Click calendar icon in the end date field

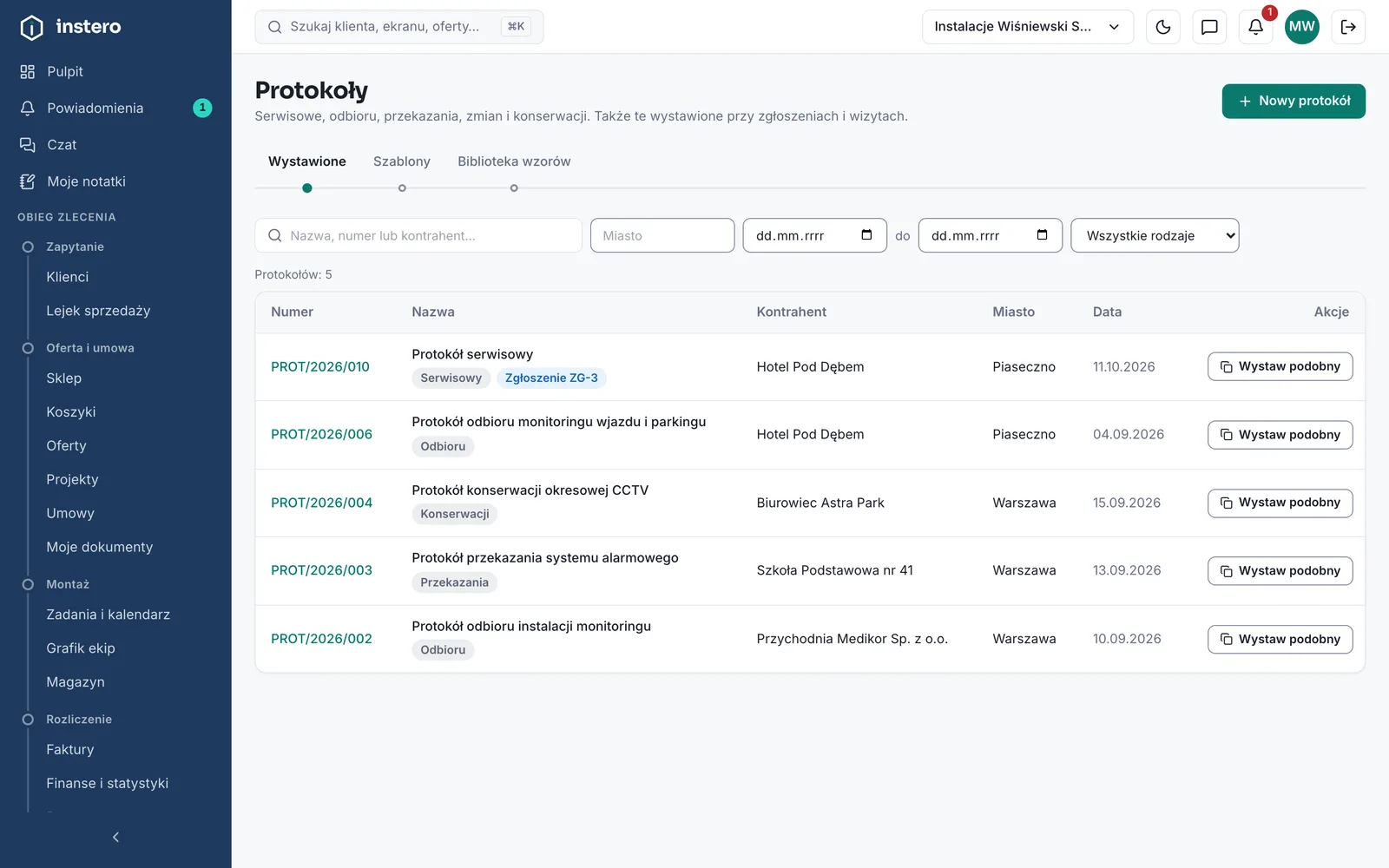pyautogui.click(x=1042, y=235)
